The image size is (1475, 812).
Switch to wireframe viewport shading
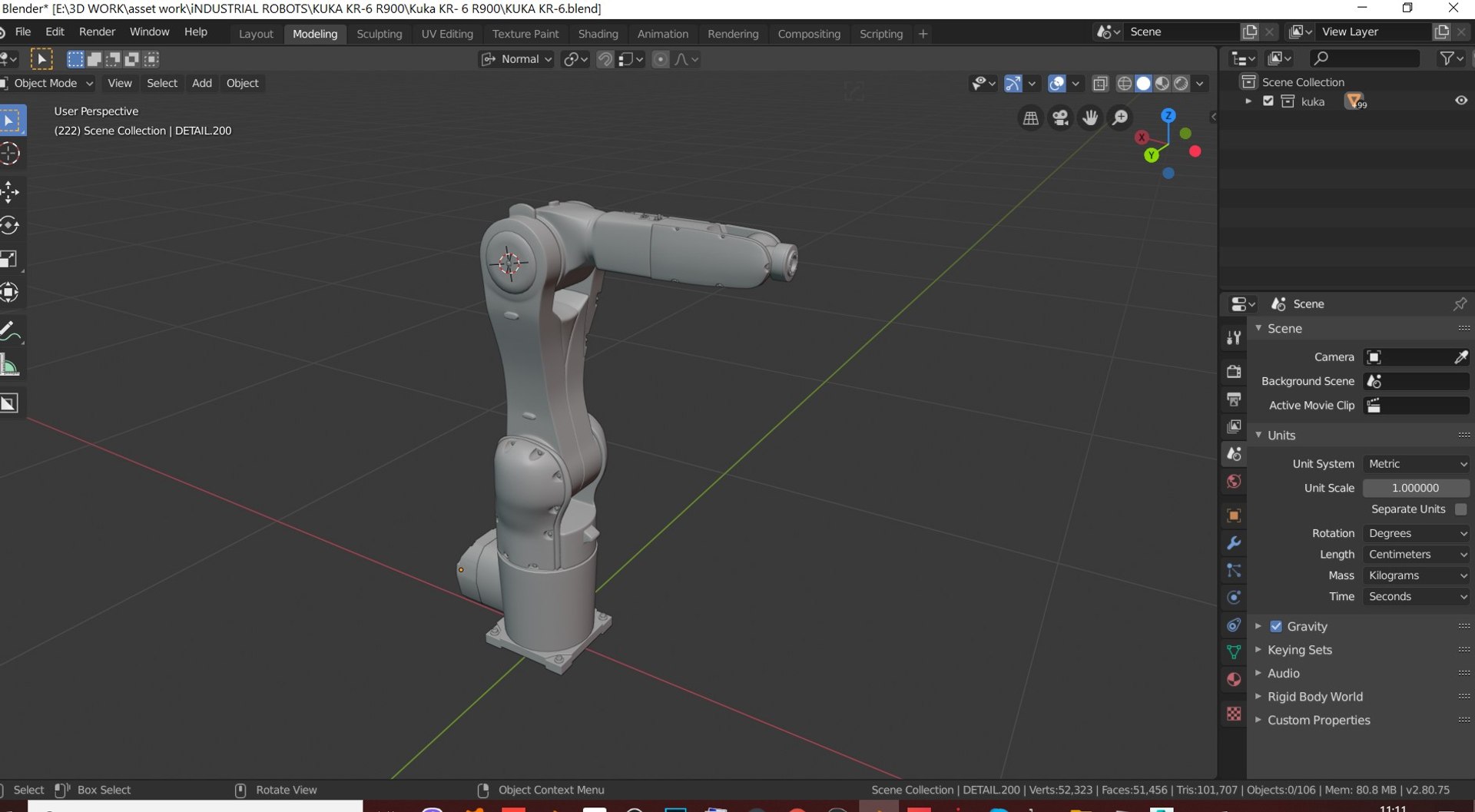coord(1124,83)
